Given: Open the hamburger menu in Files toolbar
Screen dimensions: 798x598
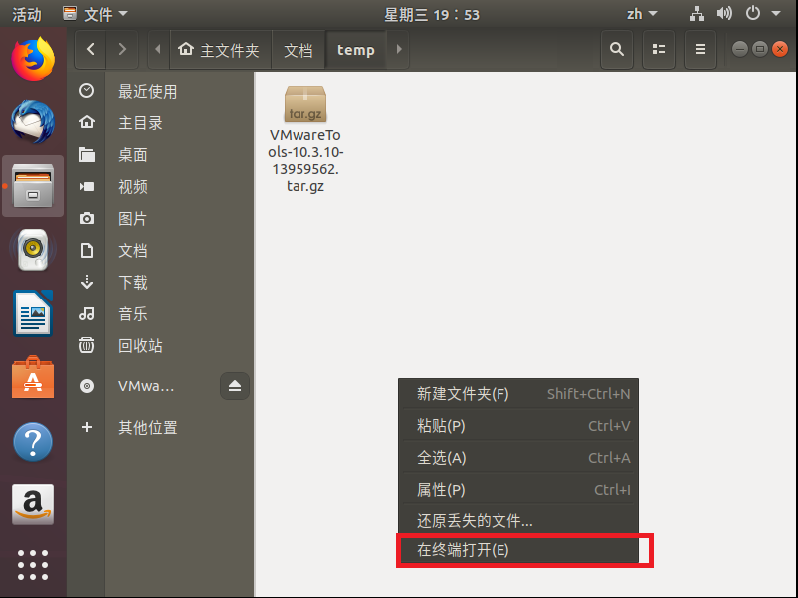Looking at the screenshot, I should 701,49.
